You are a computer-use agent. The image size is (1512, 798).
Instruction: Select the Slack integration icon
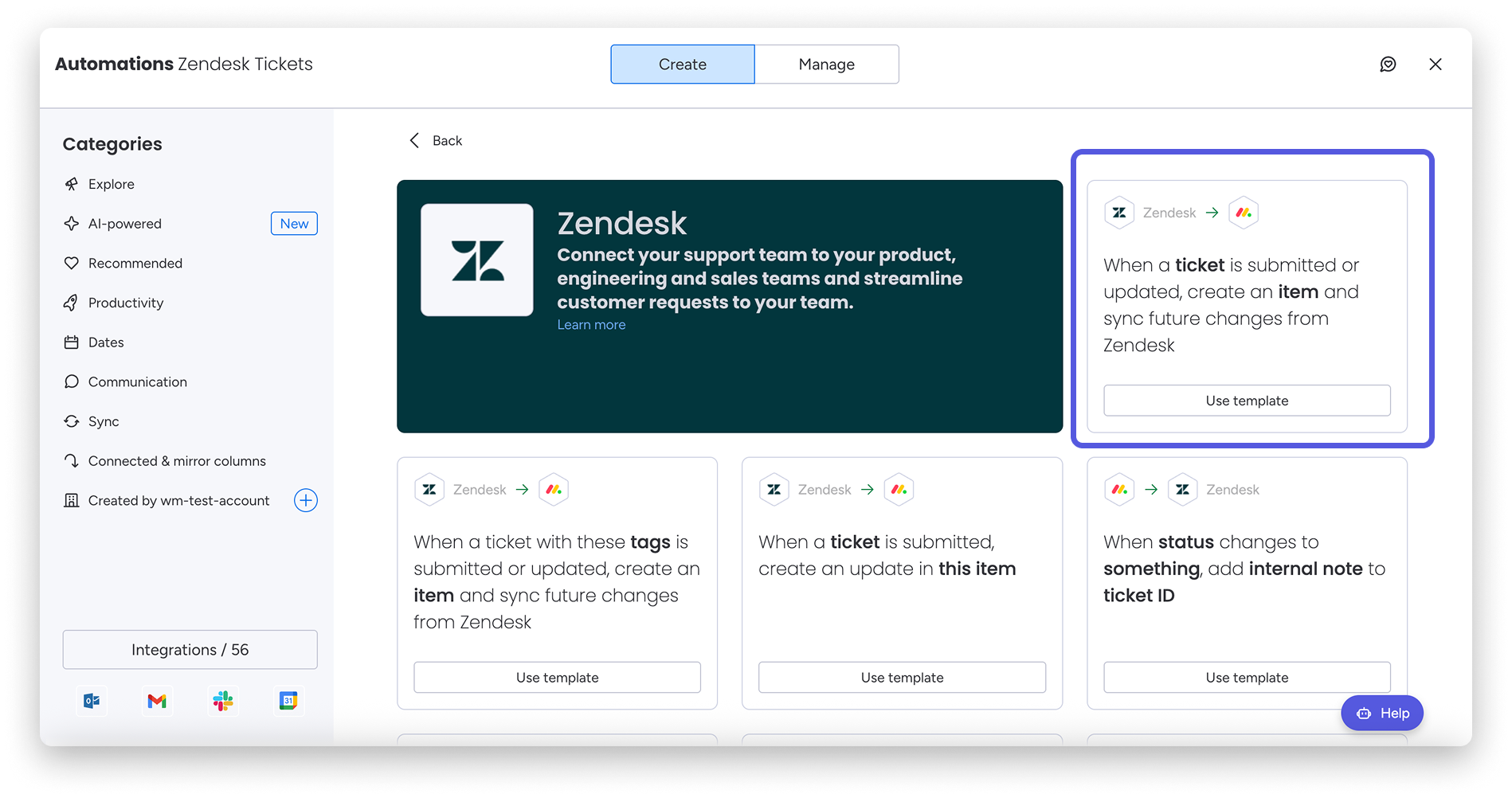click(223, 701)
